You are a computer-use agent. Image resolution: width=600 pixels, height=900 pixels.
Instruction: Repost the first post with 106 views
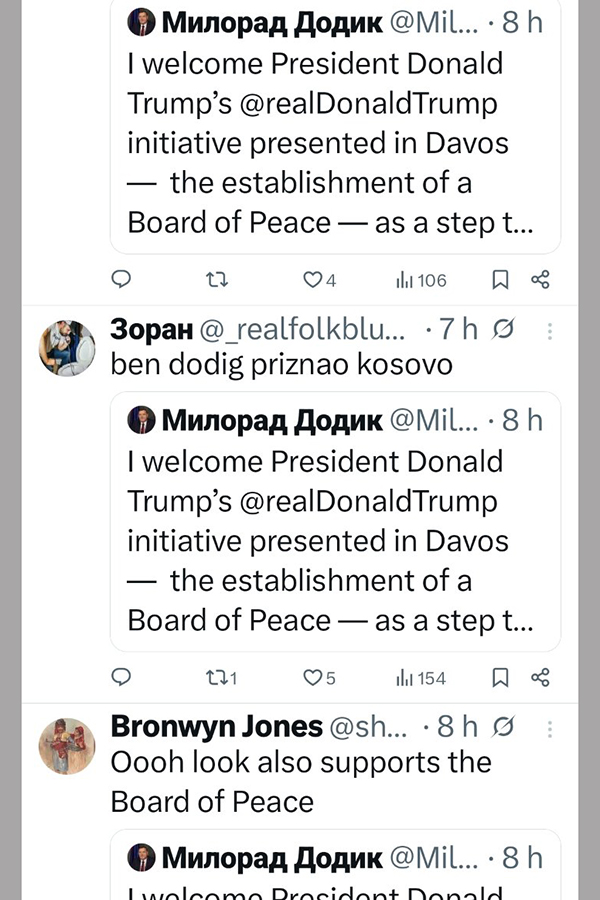(216, 280)
